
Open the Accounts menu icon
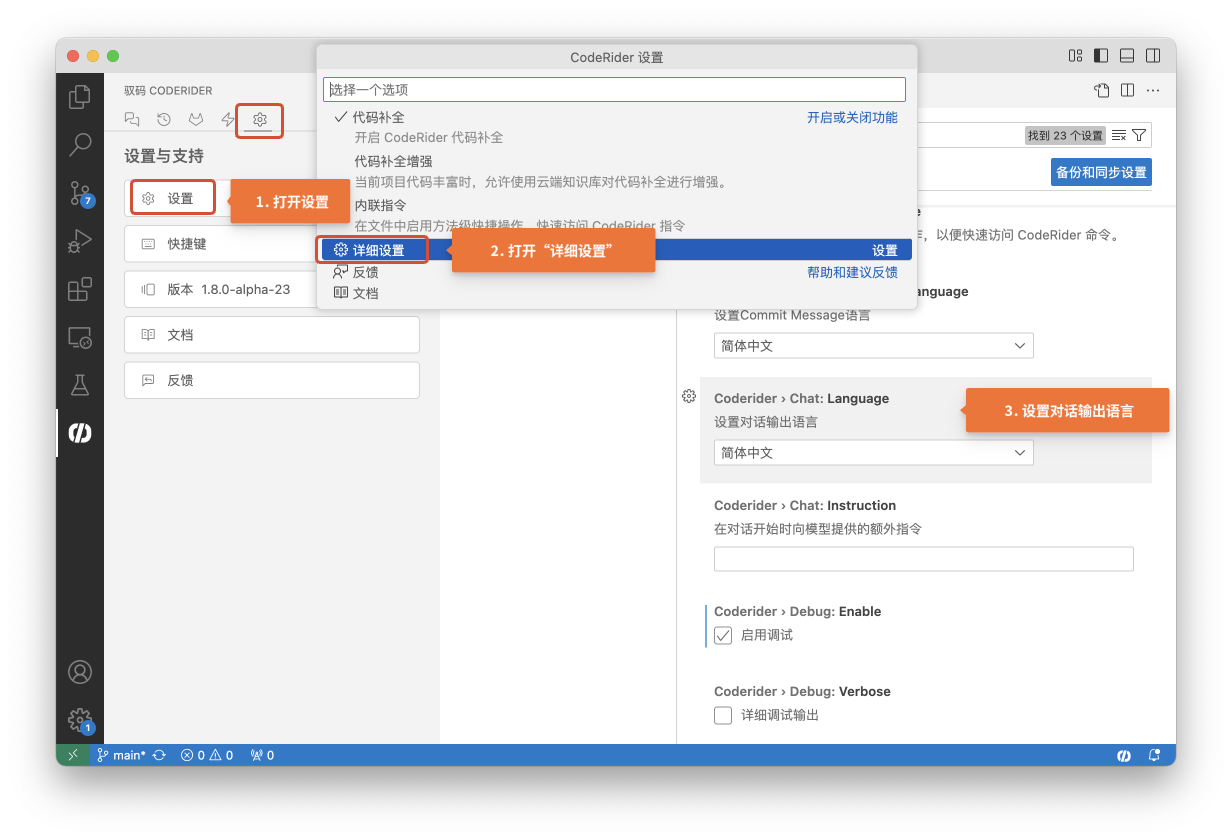(79, 672)
